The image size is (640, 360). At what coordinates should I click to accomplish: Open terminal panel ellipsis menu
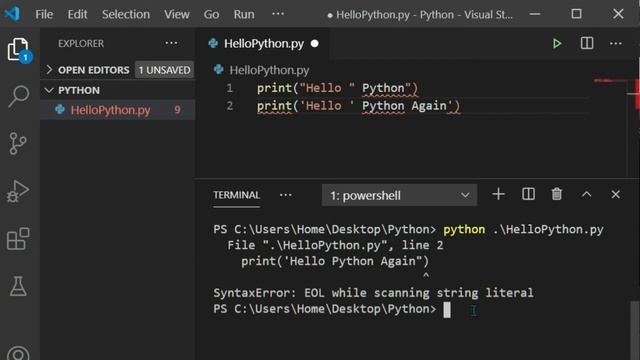click(286, 195)
